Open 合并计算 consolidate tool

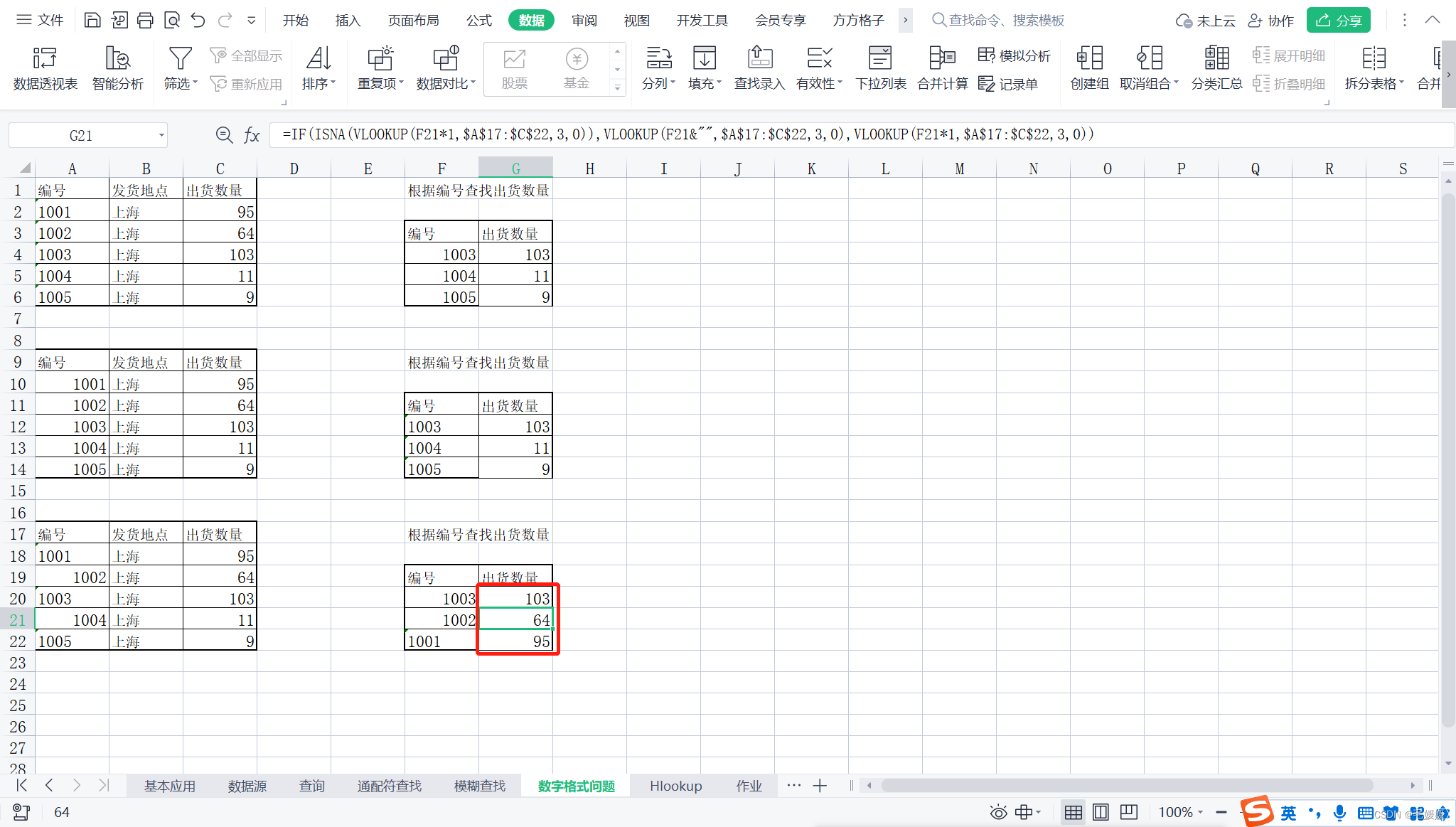pyautogui.click(x=943, y=69)
